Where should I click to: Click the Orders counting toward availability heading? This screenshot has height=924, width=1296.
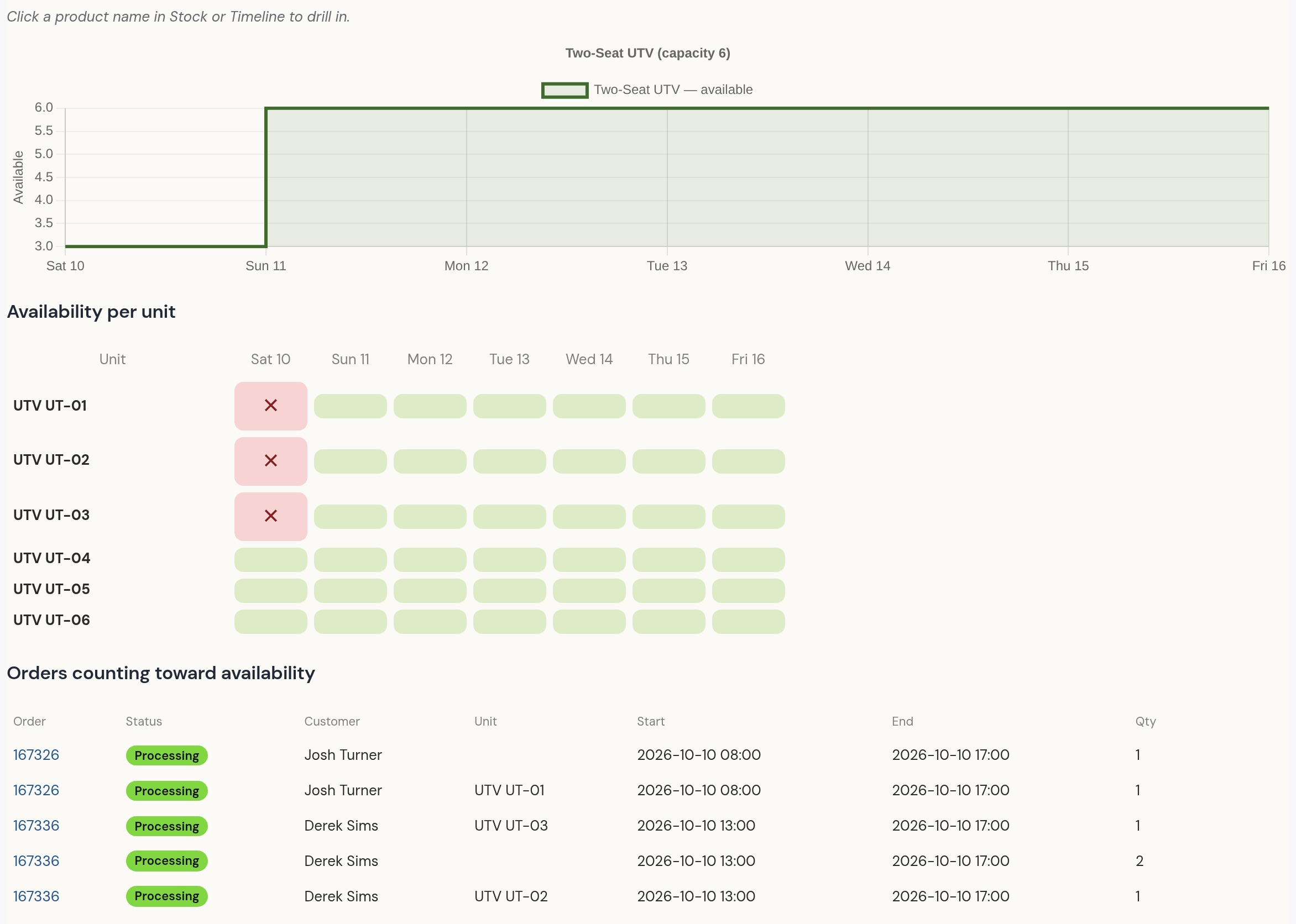point(161,673)
